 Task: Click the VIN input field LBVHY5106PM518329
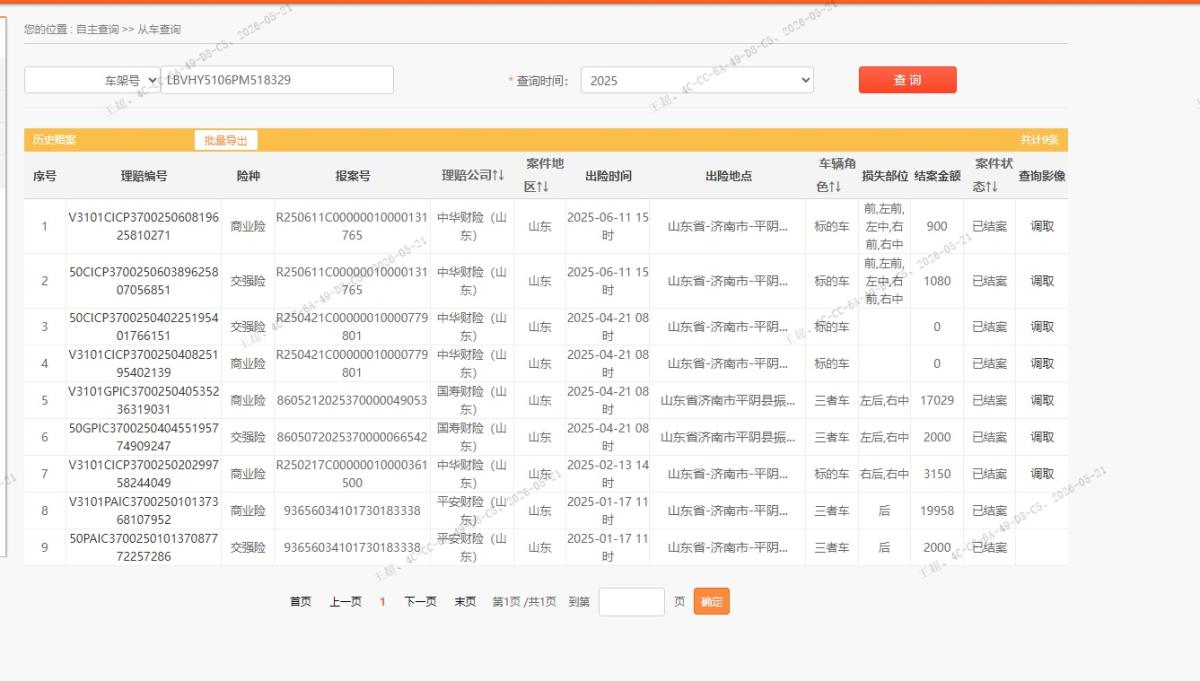click(277, 80)
